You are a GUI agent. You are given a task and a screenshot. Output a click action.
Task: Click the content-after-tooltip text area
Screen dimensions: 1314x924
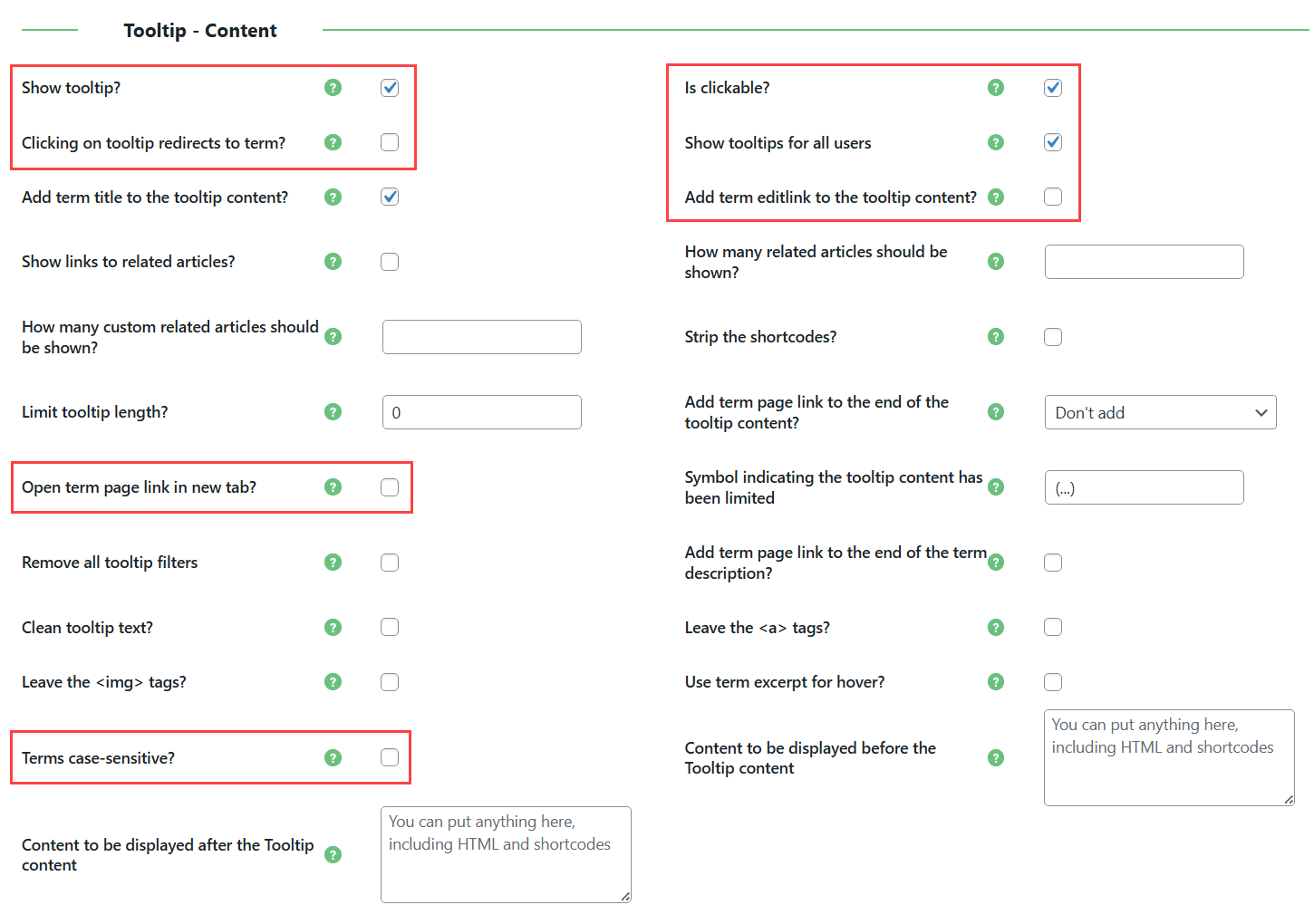point(505,854)
